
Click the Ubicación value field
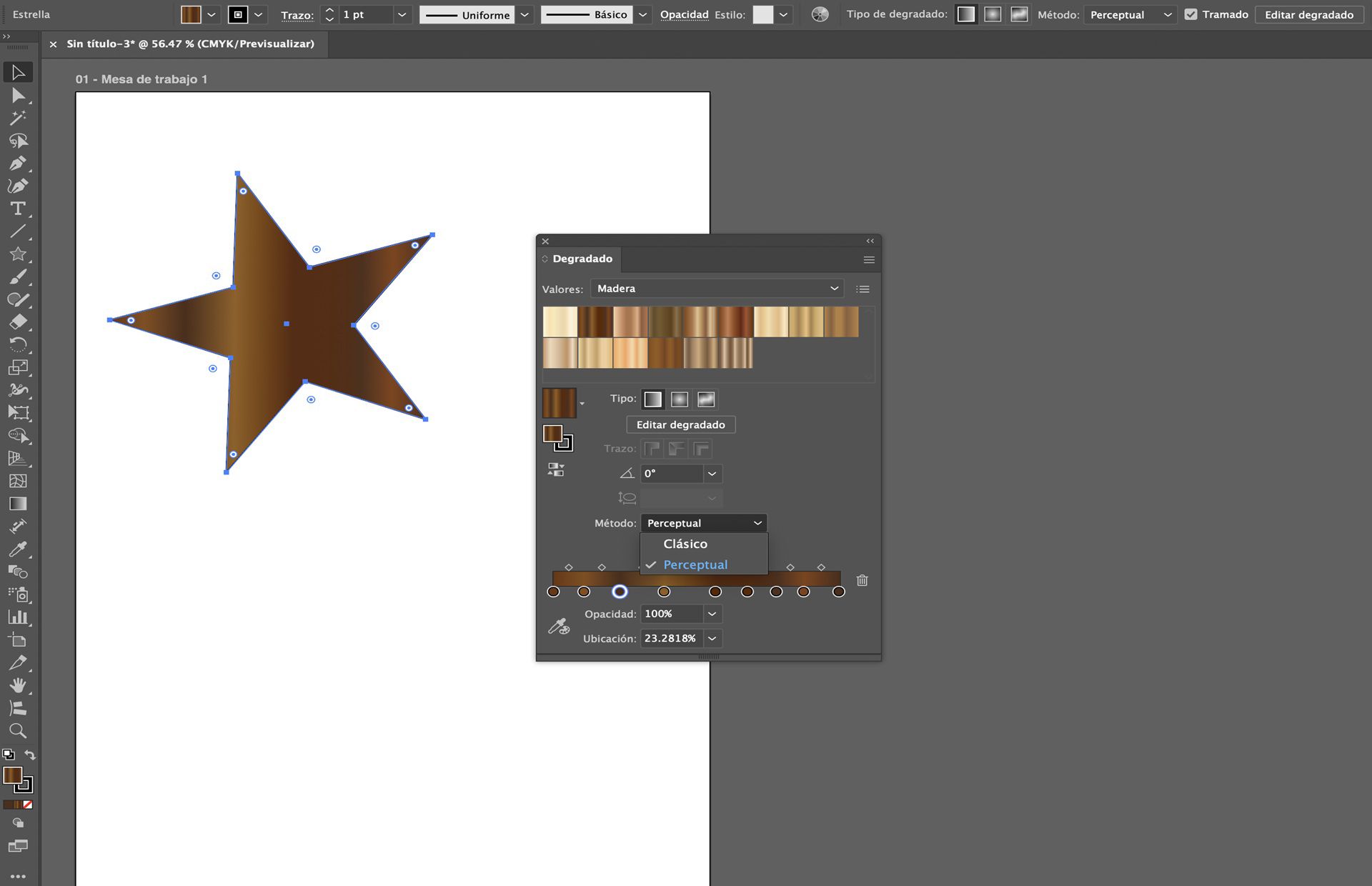click(672, 638)
